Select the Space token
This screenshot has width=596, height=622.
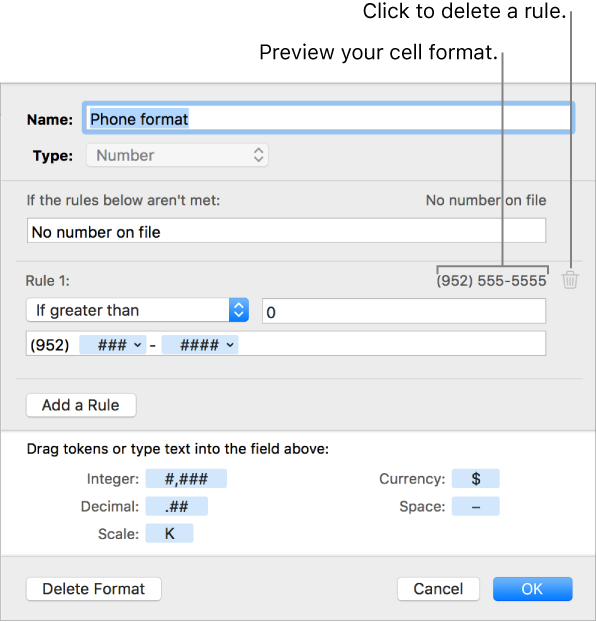476,507
